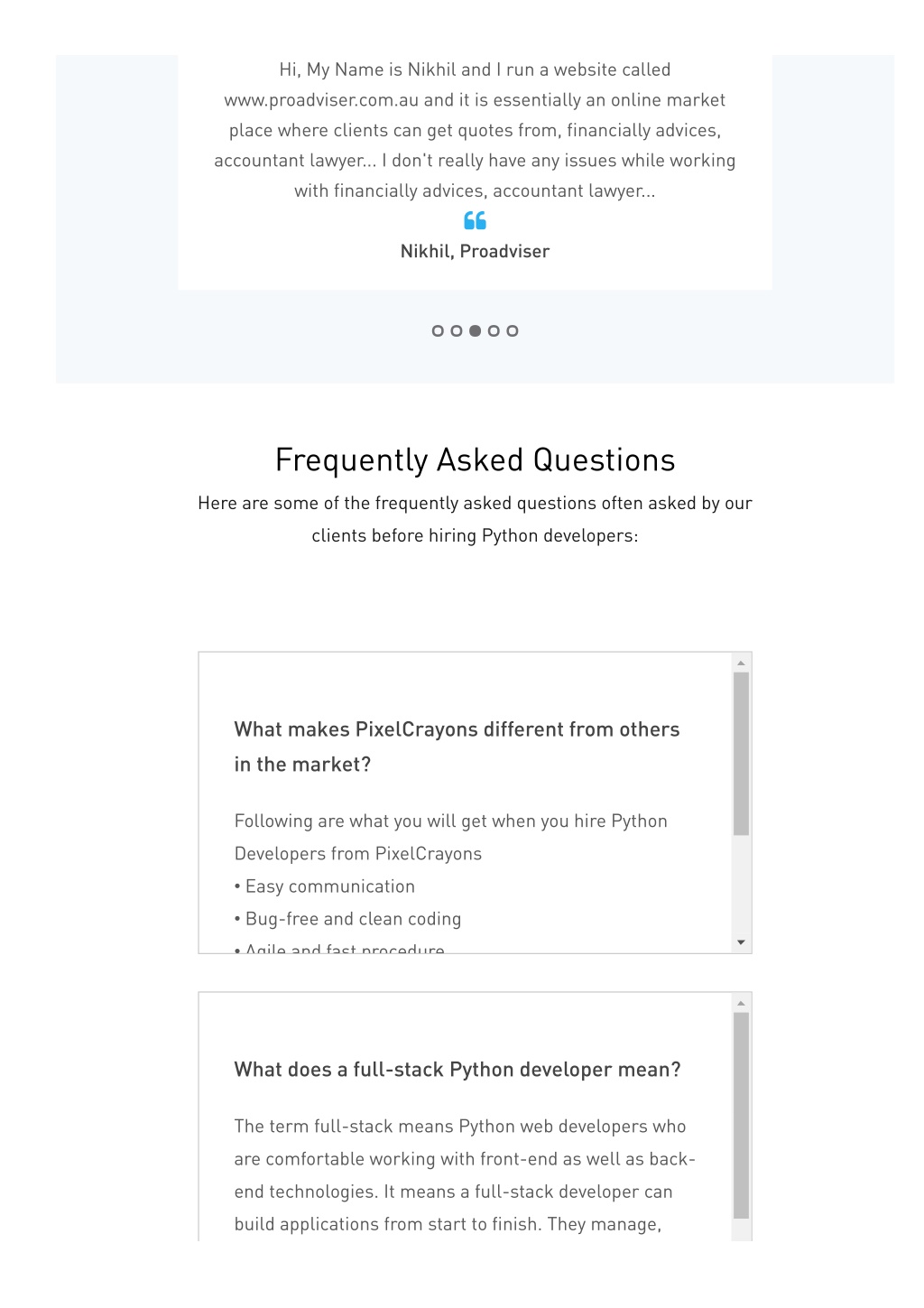Click the down arrow in the first FAQ scrollbar
Viewport: 924px width, 1308px height.
(741, 942)
